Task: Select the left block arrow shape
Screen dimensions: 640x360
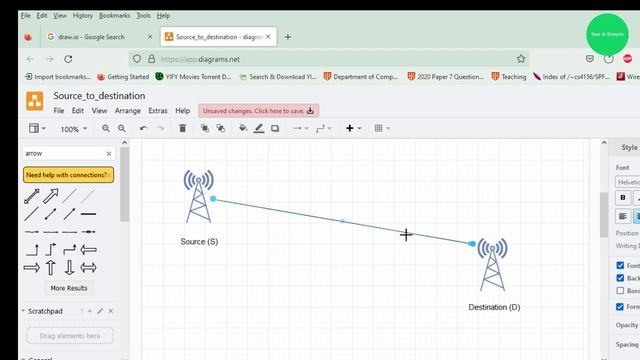Action: (89, 249)
